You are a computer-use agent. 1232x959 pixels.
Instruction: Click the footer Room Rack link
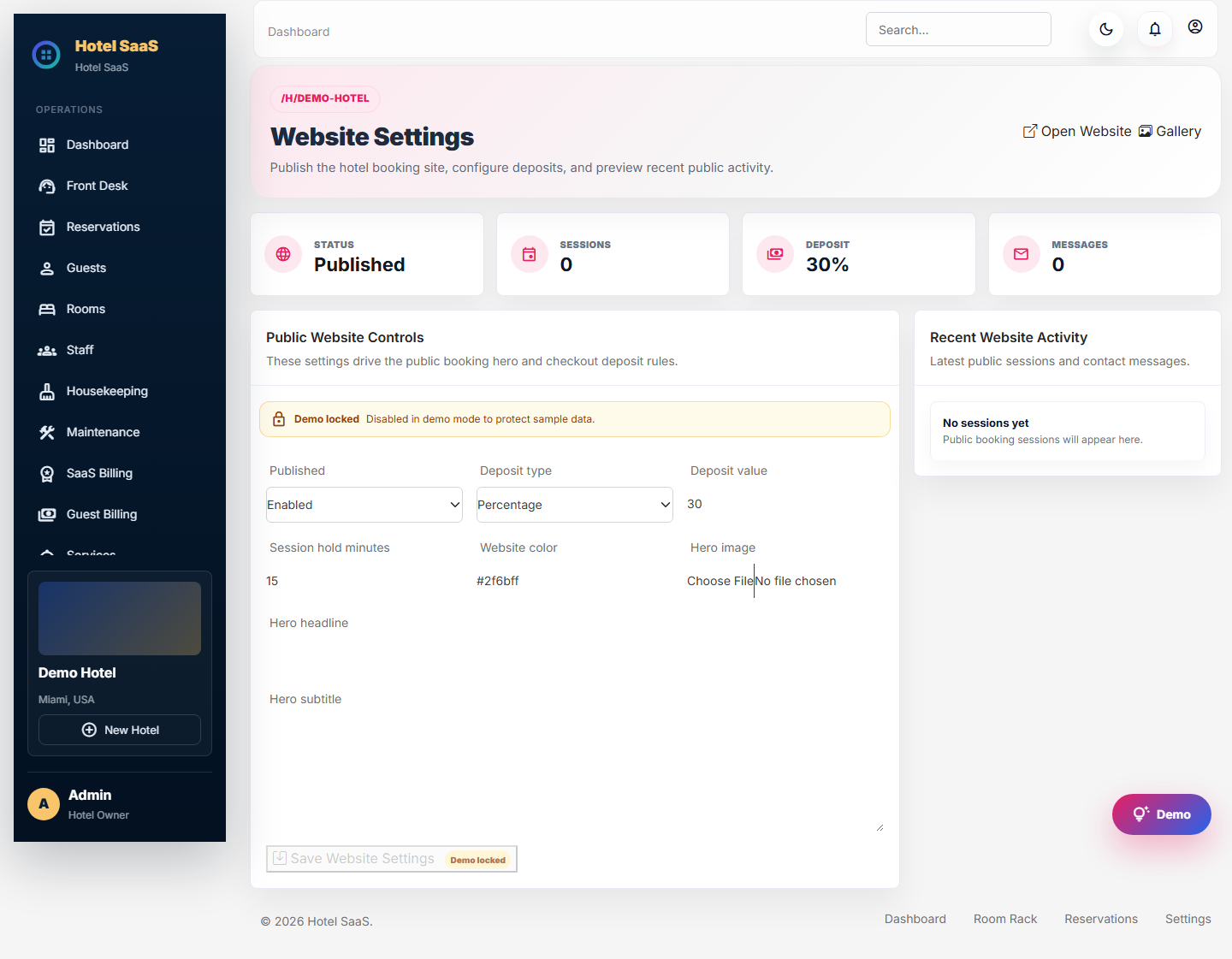point(1005,919)
